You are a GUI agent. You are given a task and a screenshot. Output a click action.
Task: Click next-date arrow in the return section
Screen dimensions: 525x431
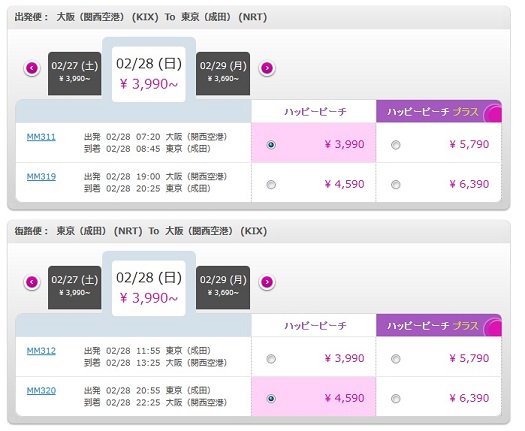tap(267, 282)
